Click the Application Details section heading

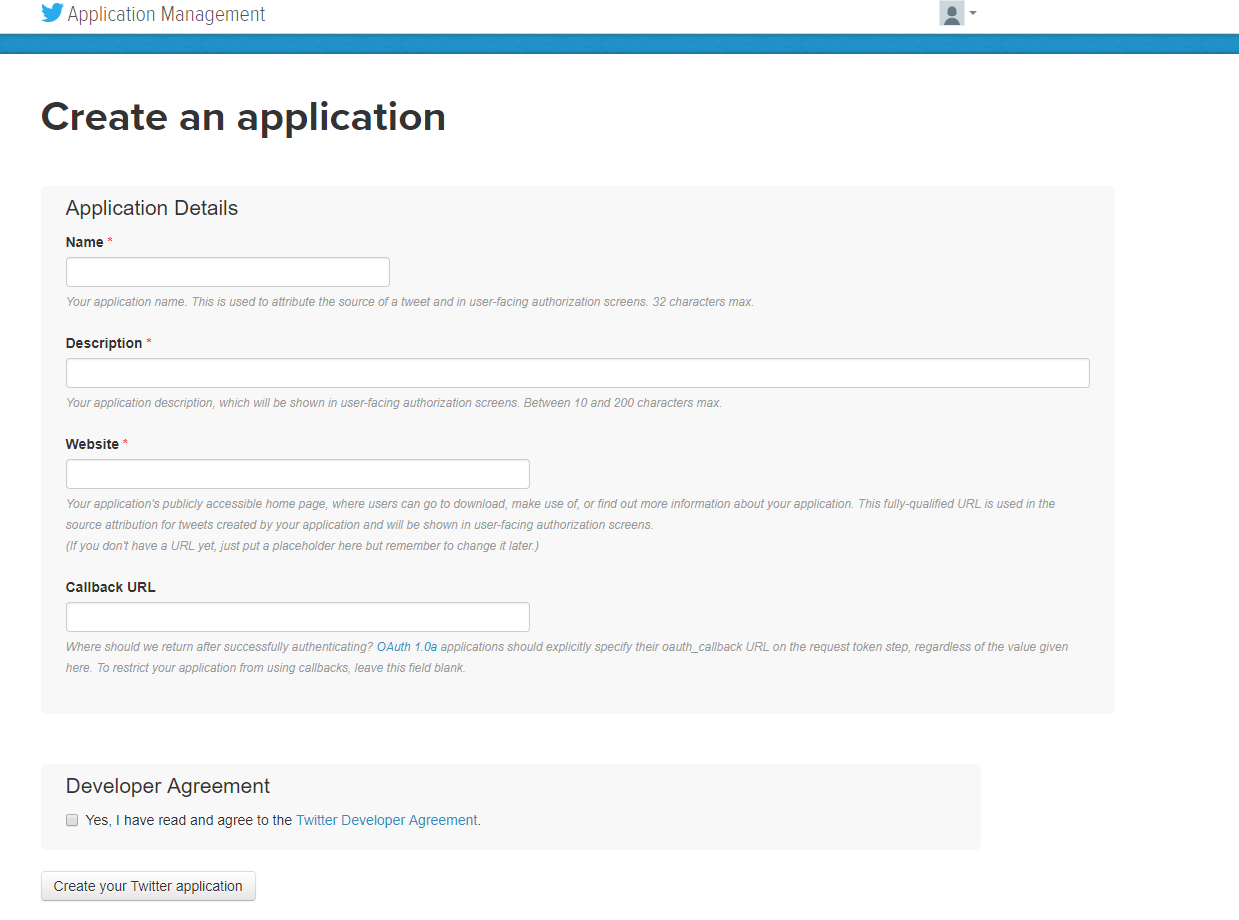click(152, 208)
